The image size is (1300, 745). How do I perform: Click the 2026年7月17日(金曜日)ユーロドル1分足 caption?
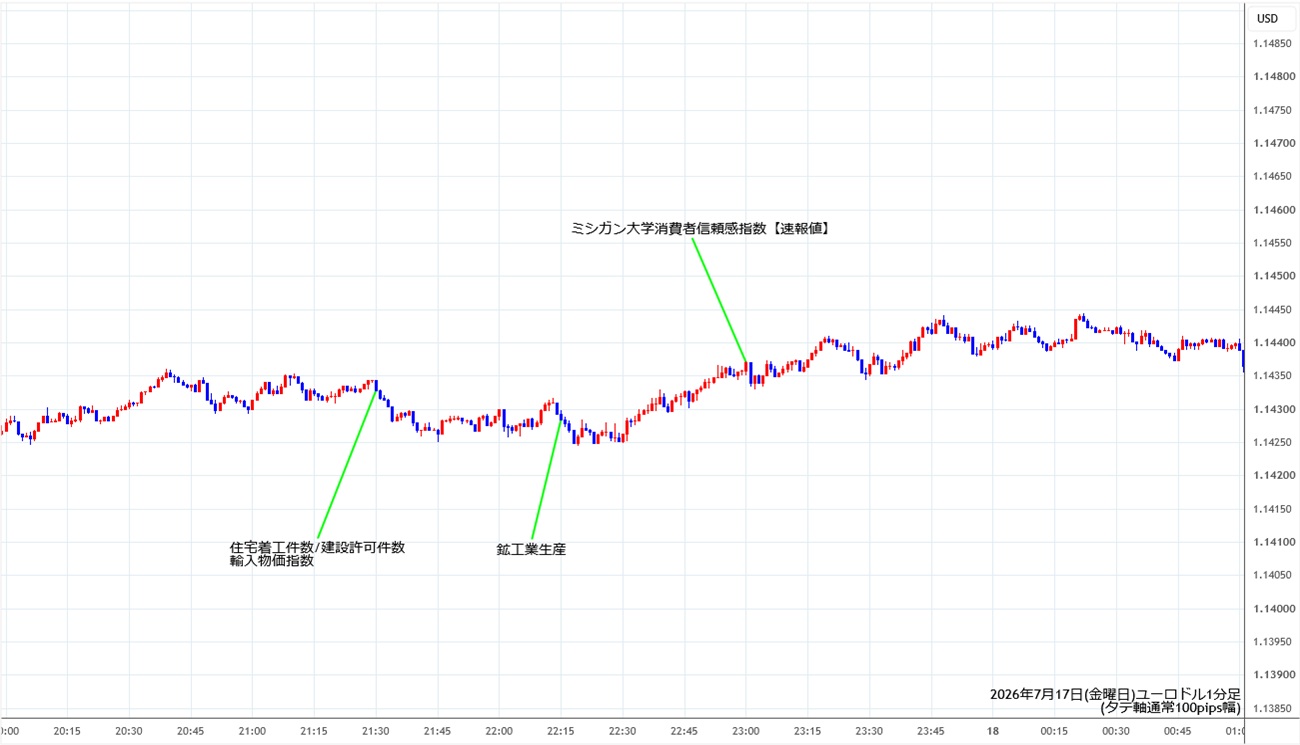(x=1115, y=694)
